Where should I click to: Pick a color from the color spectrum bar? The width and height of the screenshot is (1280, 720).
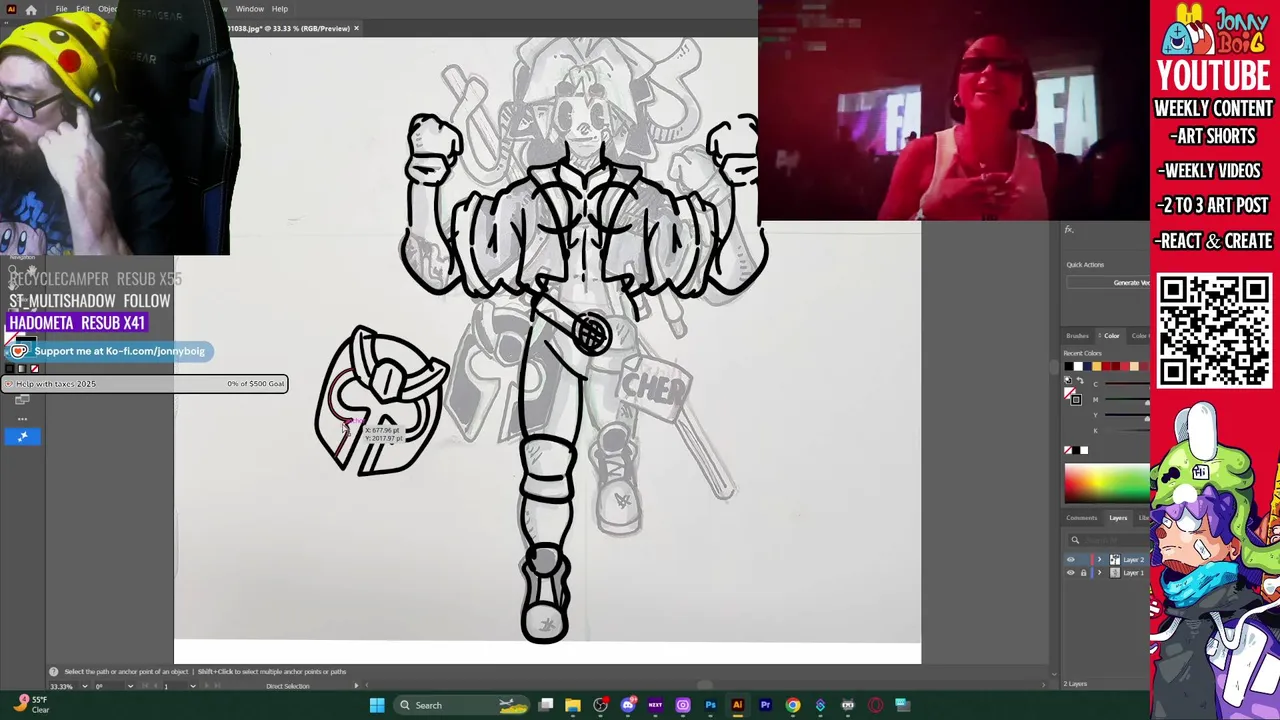tap(1107, 484)
